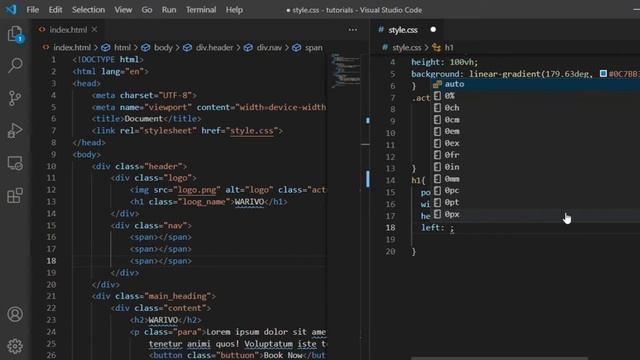
Task: Click WARIVO text inside the h1 tag
Action: tap(249, 202)
